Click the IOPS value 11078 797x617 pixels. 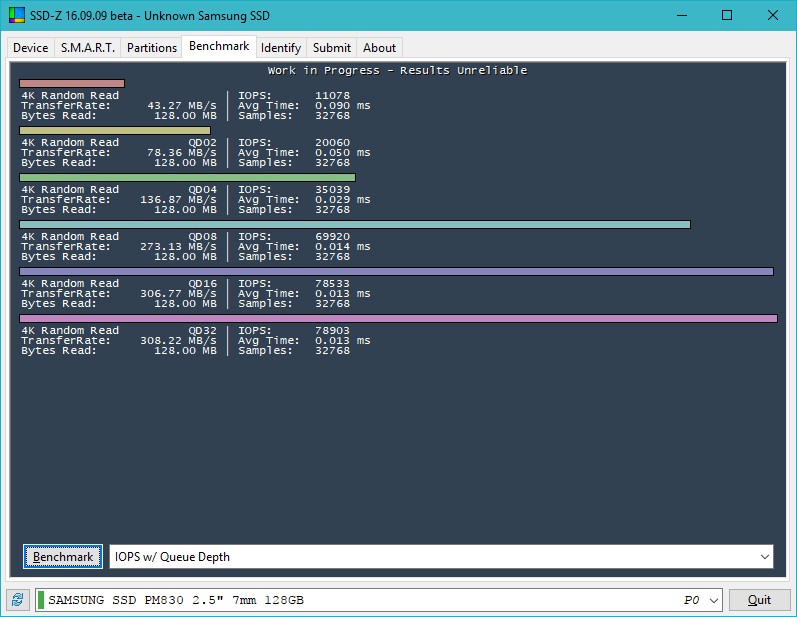tap(332, 96)
